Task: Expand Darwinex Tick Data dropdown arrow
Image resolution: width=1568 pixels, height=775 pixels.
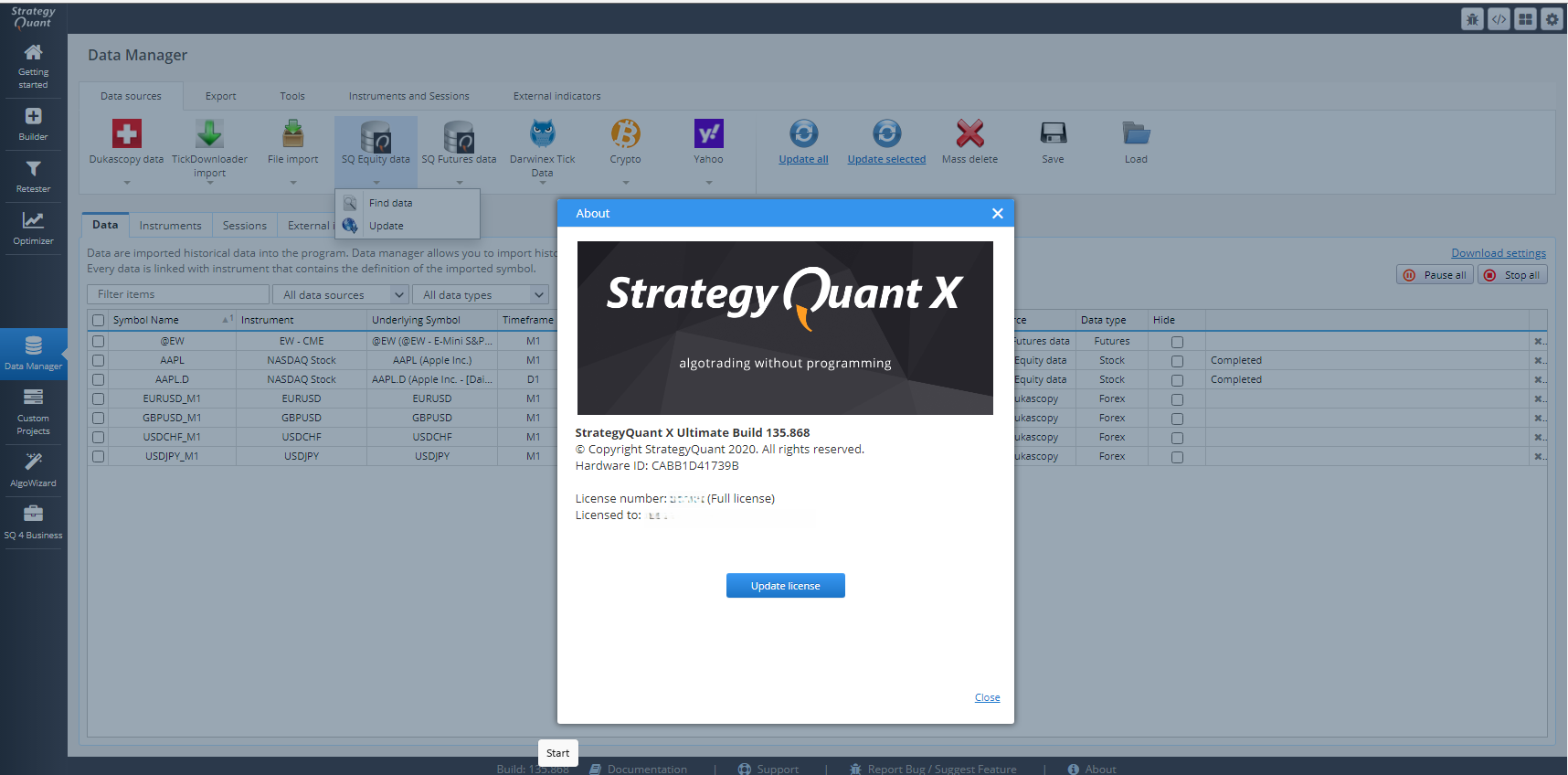Action: [543, 183]
